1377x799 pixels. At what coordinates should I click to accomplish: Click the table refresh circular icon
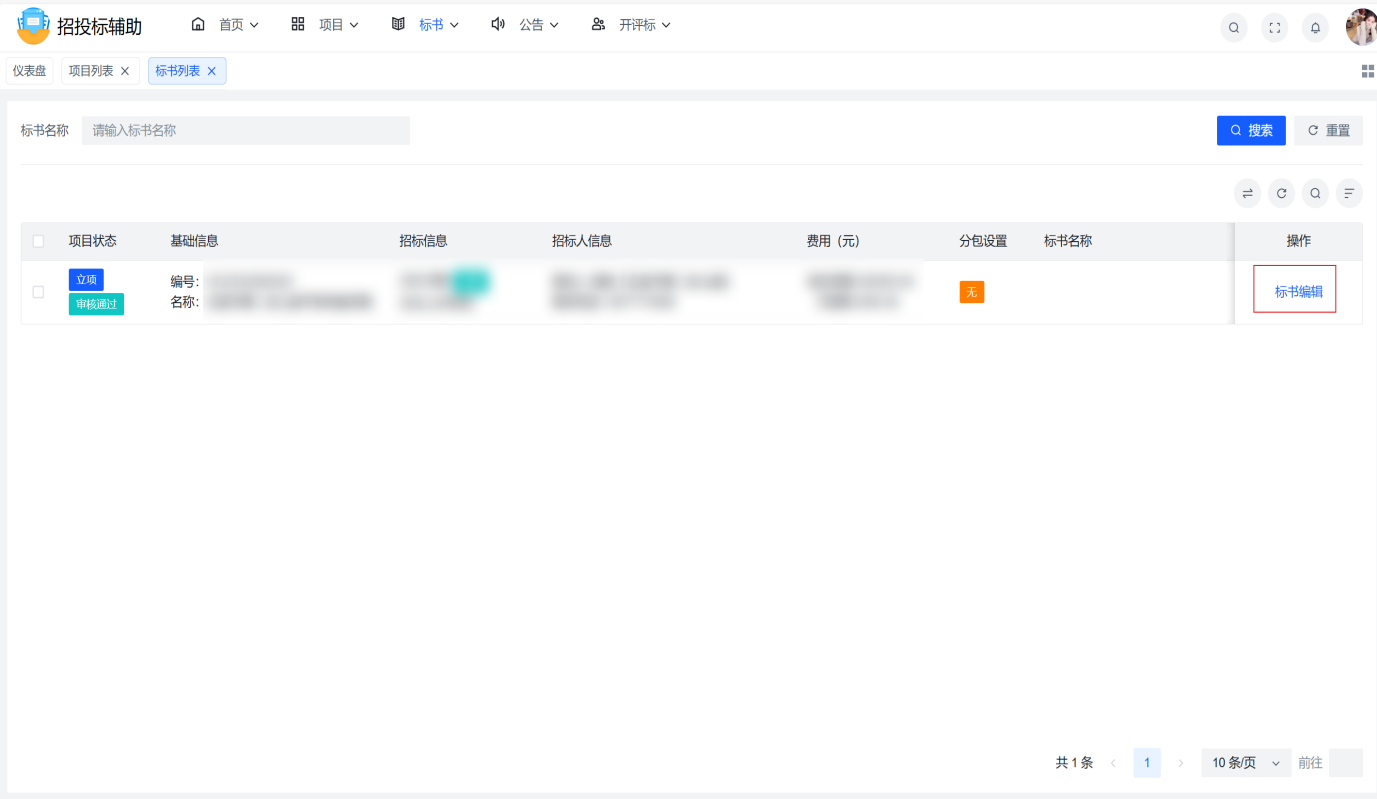point(1281,194)
